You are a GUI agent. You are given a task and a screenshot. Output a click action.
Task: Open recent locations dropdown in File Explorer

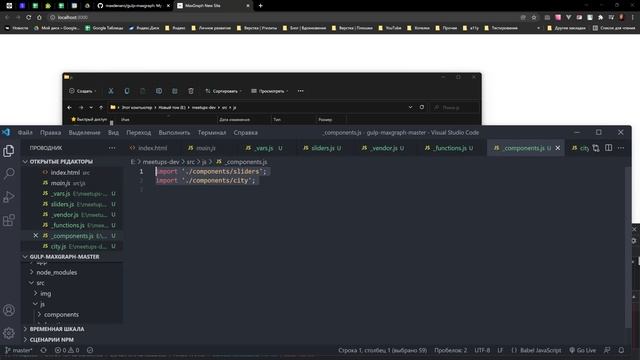(91, 107)
